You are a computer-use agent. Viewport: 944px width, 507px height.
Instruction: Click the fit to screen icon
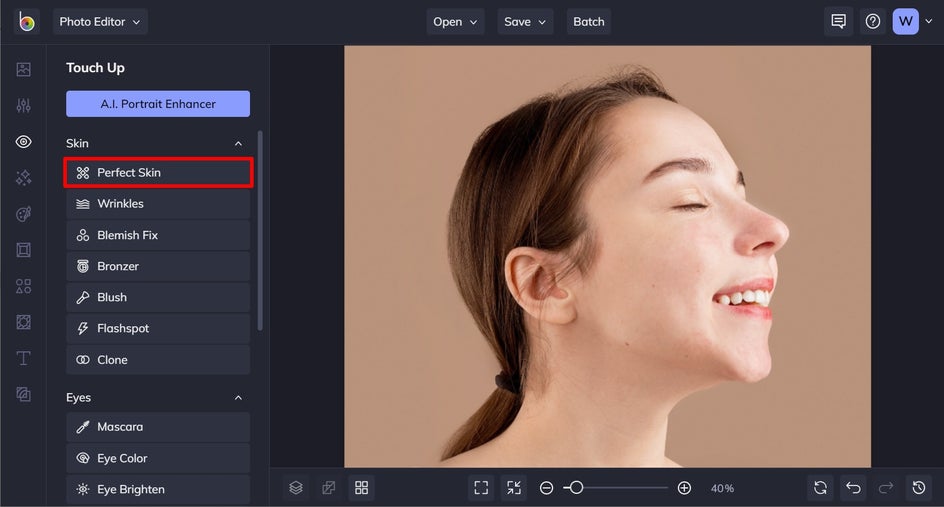pyautogui.click(x=481, y=488)
